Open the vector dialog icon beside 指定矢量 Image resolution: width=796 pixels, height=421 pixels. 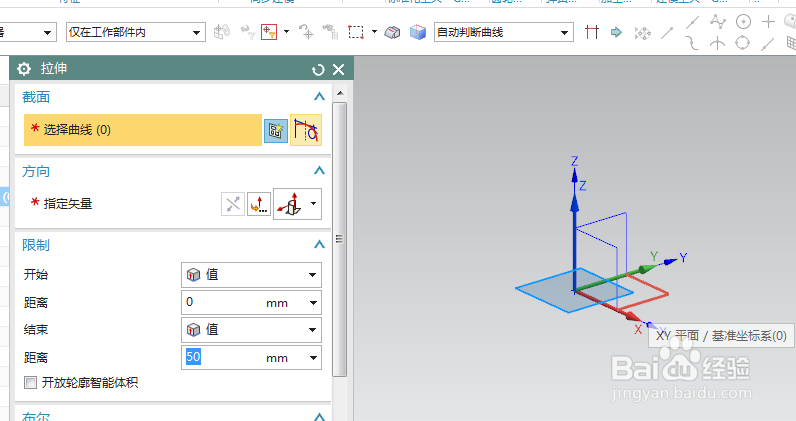click(259, 204)
